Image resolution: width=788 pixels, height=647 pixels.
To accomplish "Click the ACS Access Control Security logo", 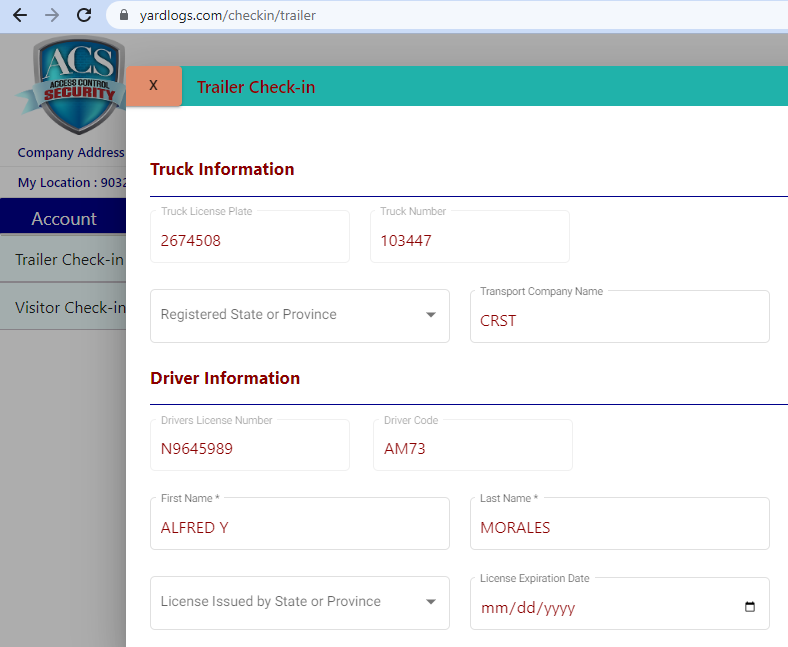I will coord(72,85).
